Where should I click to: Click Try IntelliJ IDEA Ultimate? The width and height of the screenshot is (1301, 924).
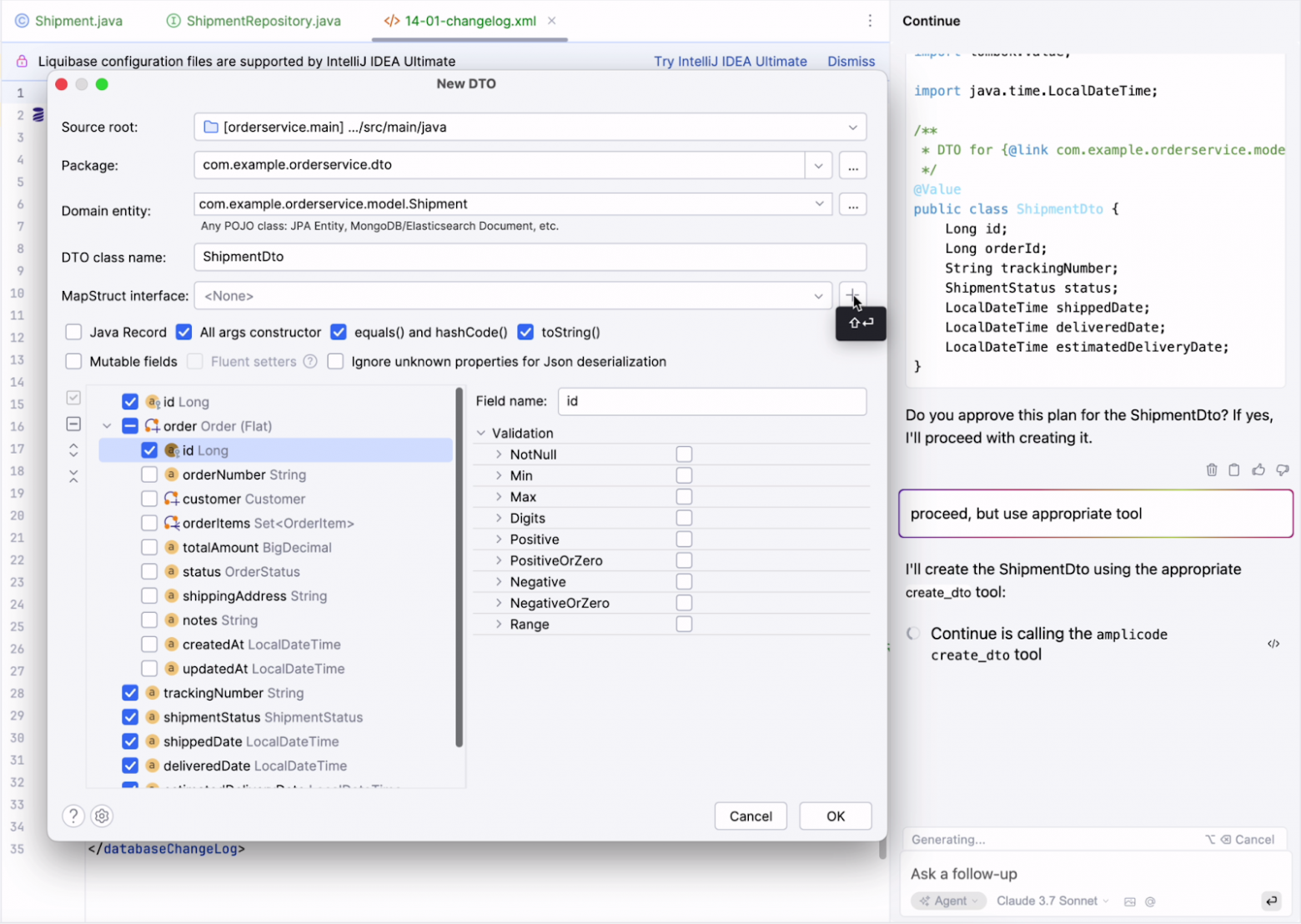730,61
